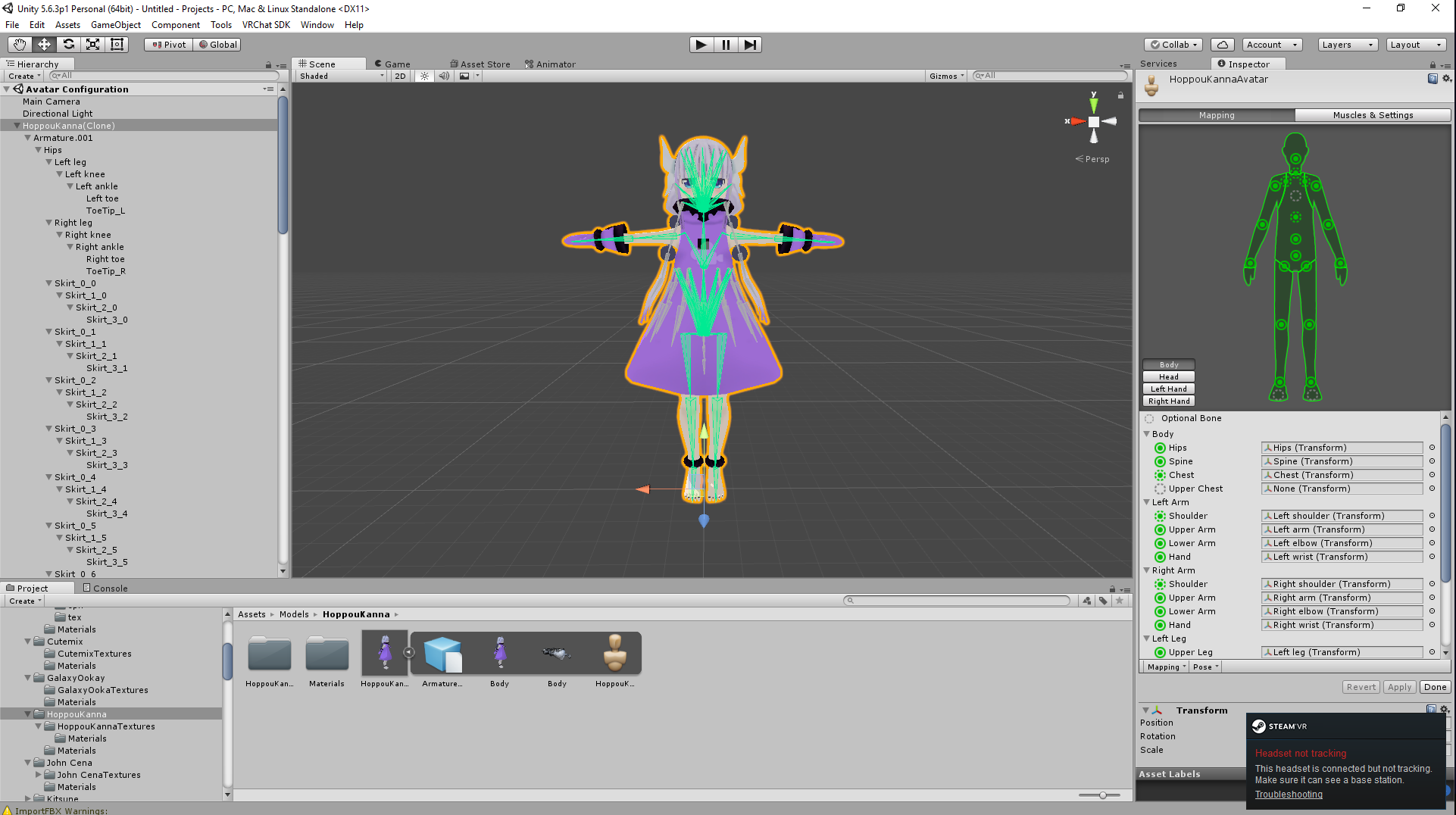Click the Hips bone picker circle
This screenshot has width=1456, height=815.
coord(1432,448)
